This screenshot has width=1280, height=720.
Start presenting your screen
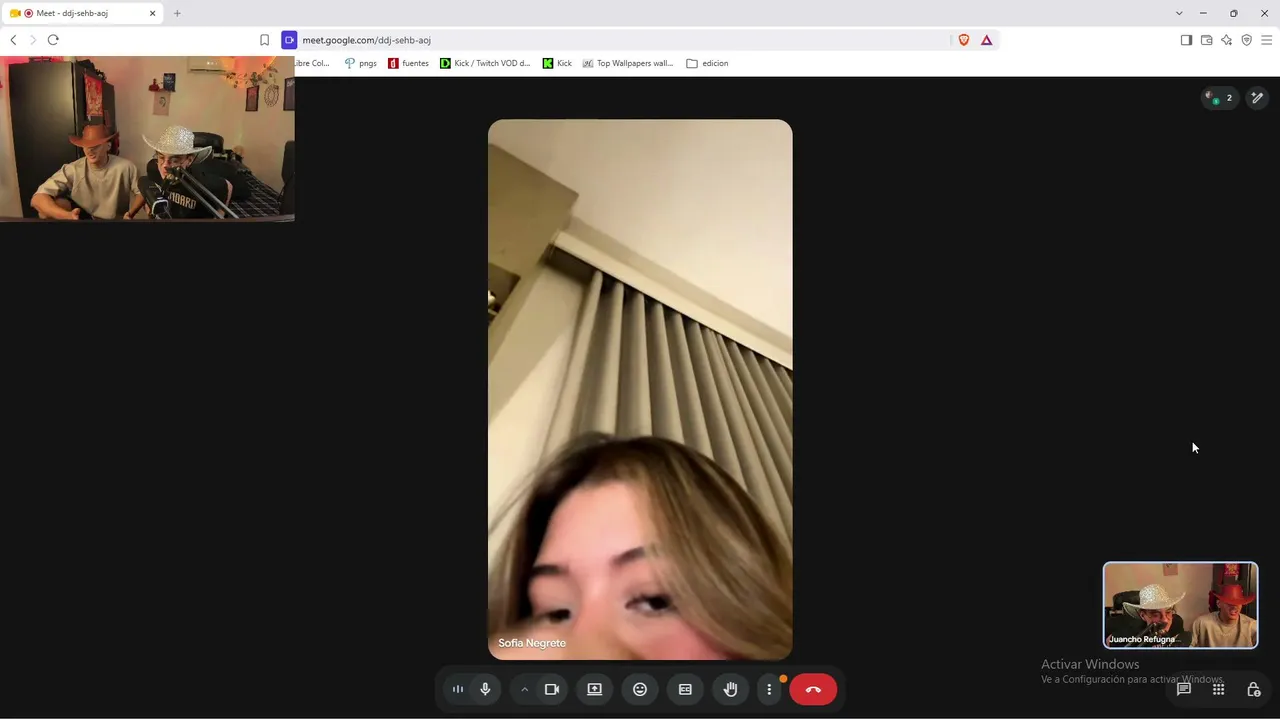(594, 689)
